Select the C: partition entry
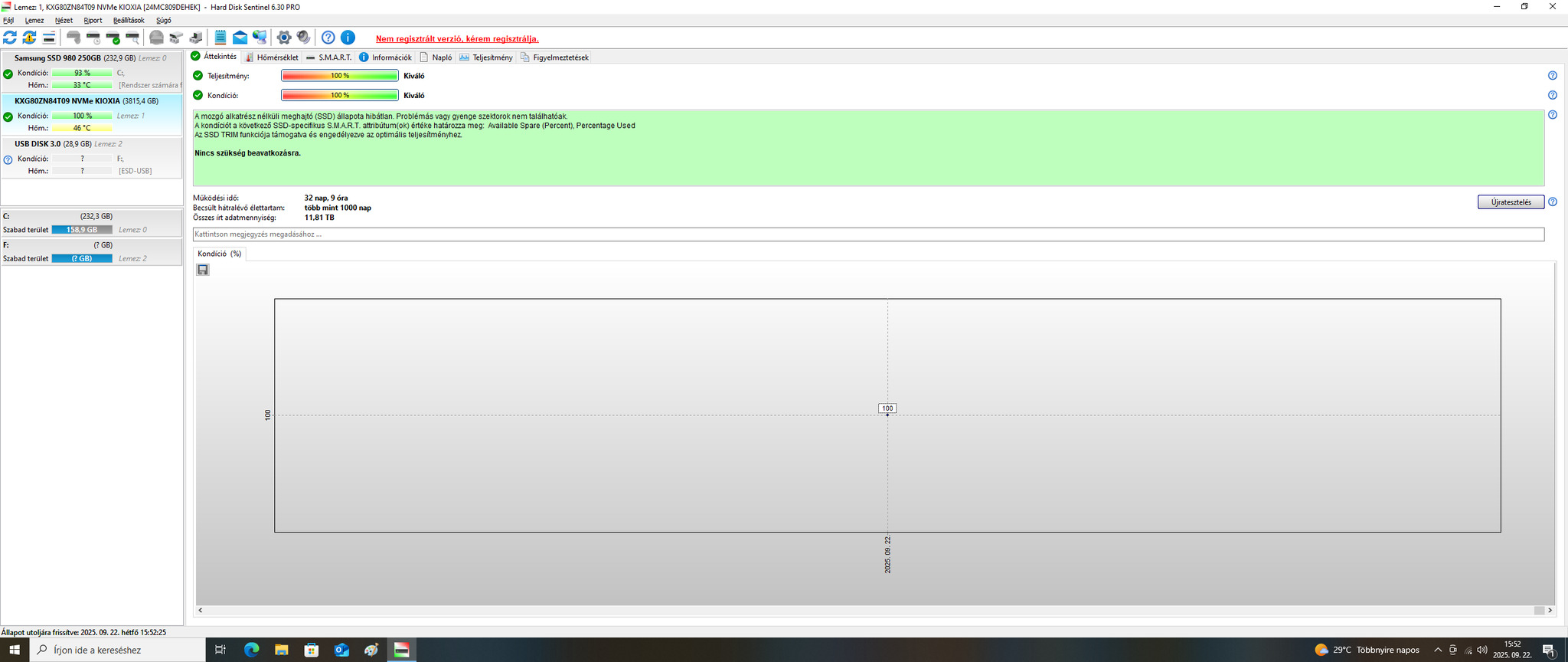 click(x=91, y=223)
